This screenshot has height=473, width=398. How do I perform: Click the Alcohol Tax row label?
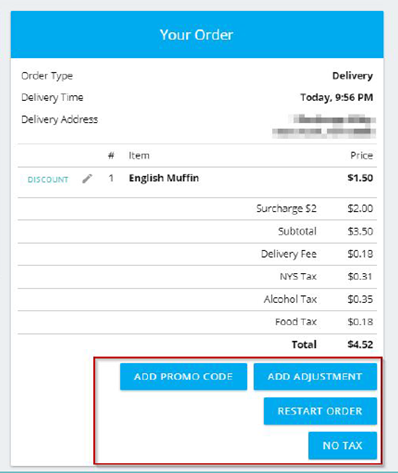tap(290, 299)
